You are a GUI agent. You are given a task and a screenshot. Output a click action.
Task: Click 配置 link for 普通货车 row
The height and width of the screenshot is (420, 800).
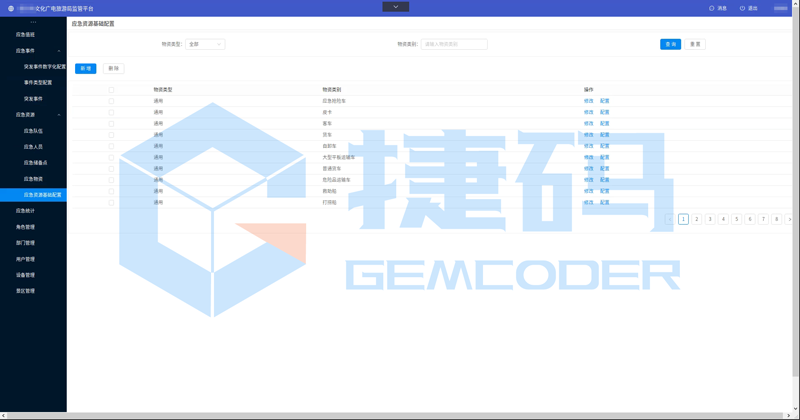[605, 168]
